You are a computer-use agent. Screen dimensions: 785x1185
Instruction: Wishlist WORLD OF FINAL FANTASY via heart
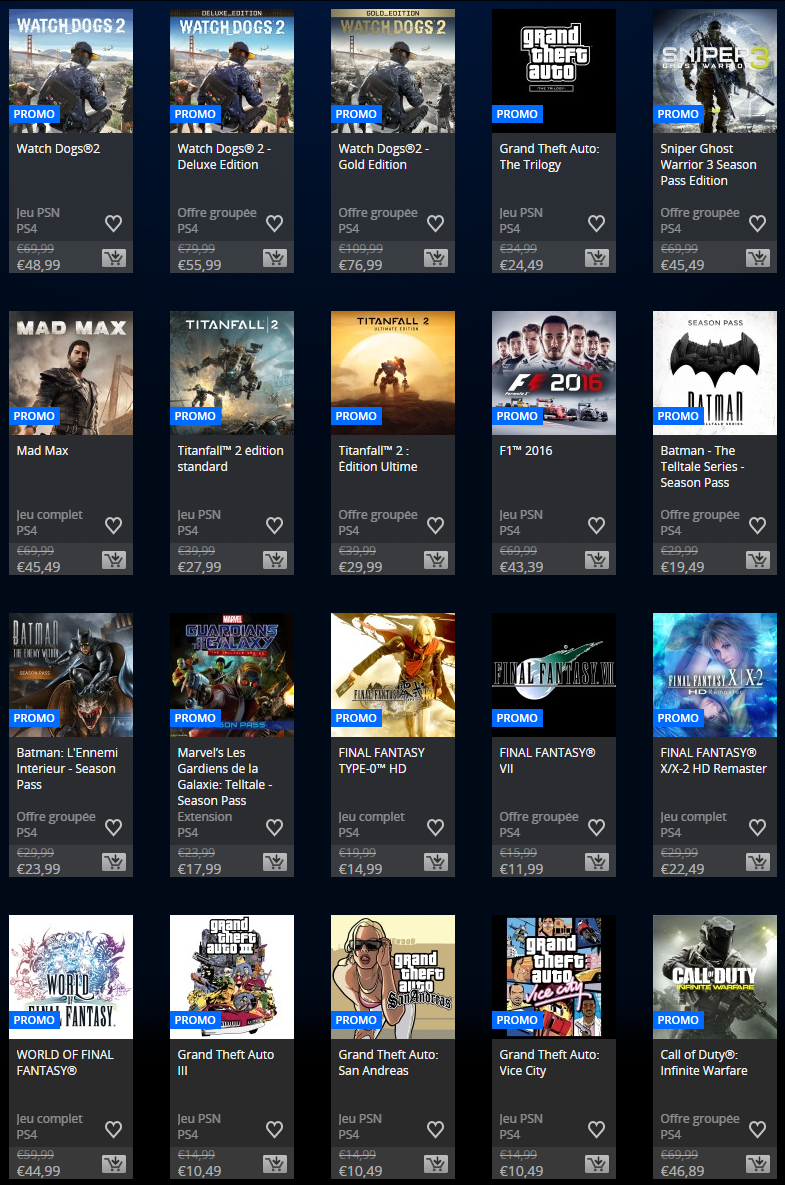113,1129
